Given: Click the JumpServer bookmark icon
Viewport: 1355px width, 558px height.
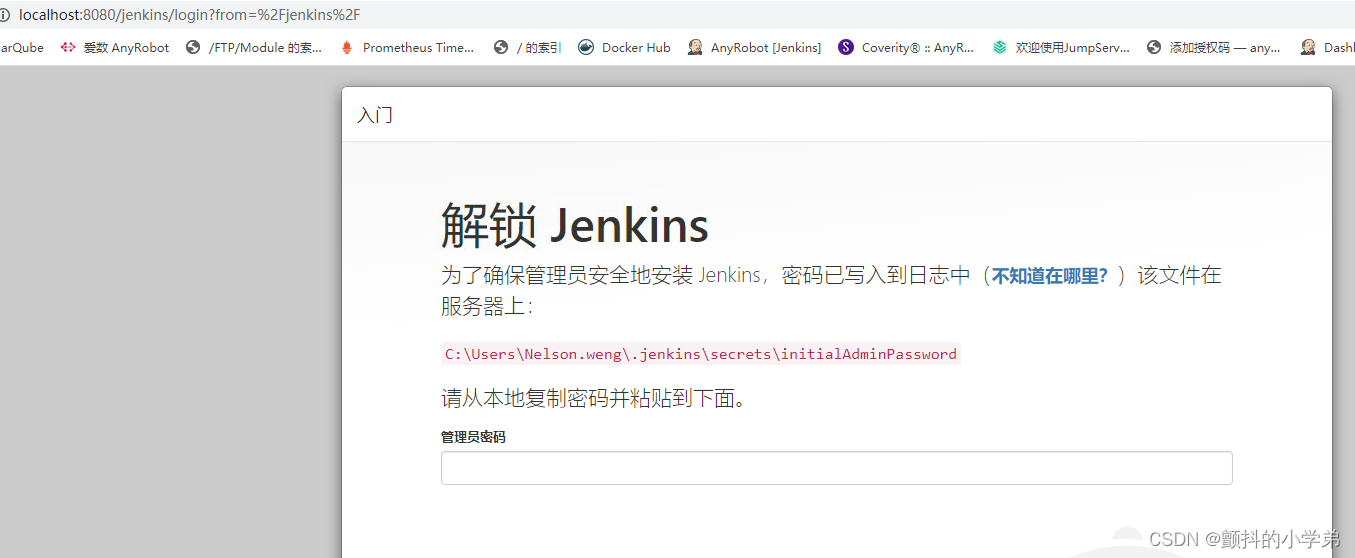Looking at the screenshot, I should point(1000,47).
